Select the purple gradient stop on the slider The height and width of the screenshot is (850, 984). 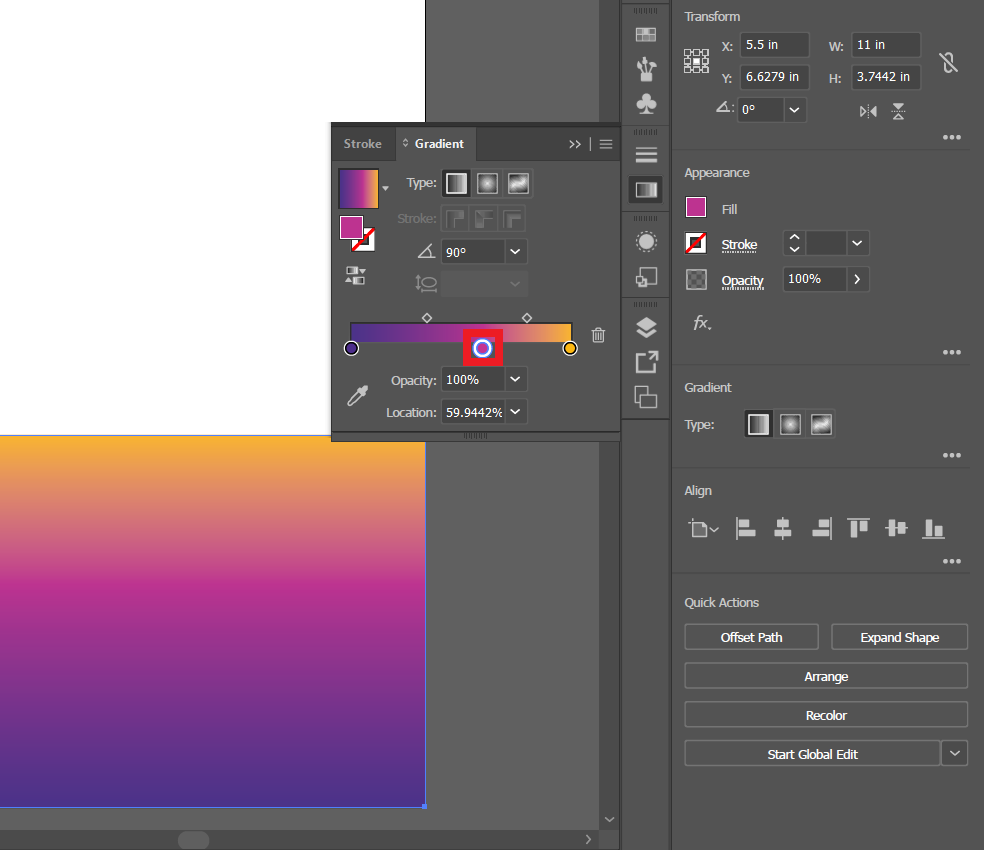(351, 347)
